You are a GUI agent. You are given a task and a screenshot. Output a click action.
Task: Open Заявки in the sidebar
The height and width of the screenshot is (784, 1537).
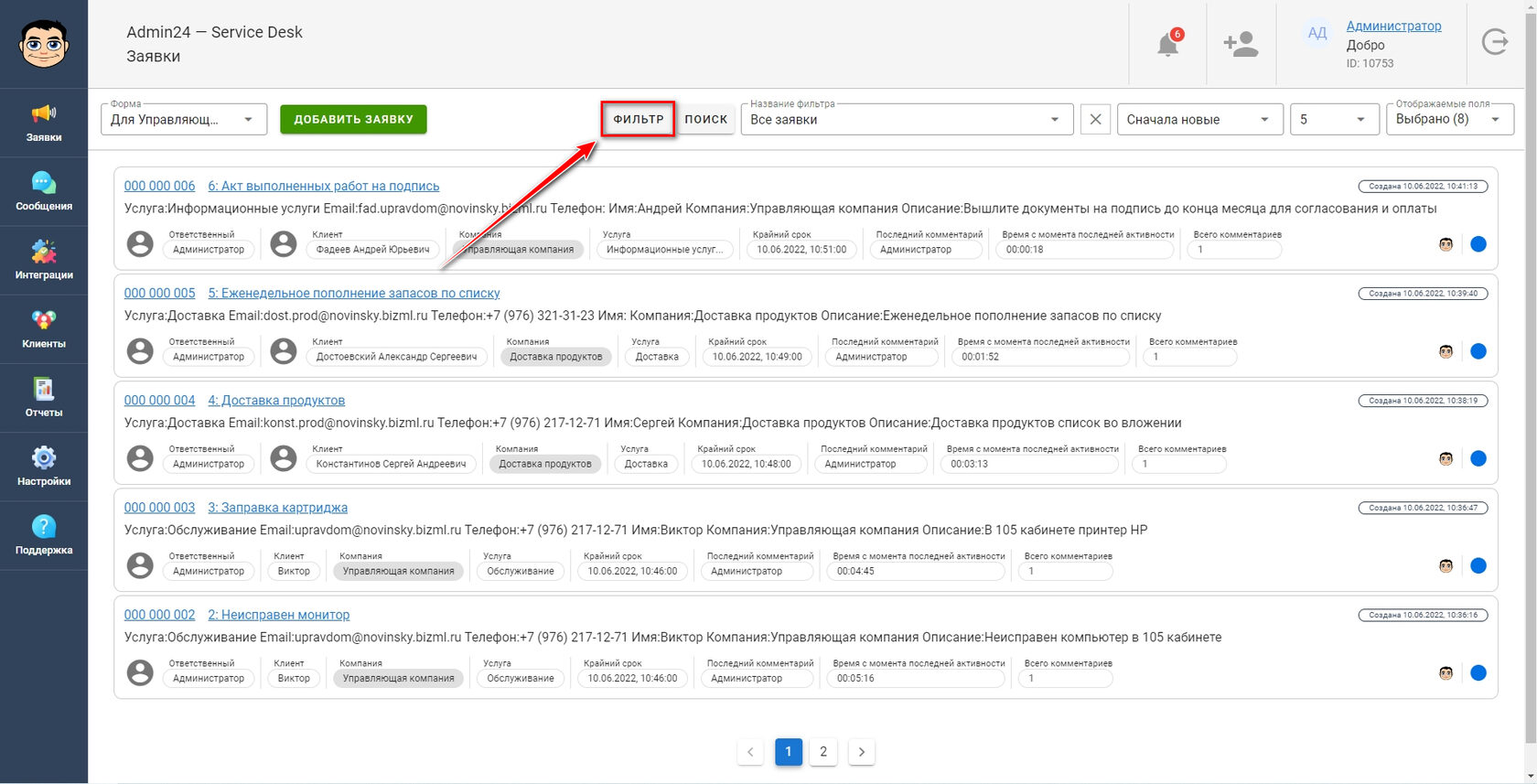44,123
